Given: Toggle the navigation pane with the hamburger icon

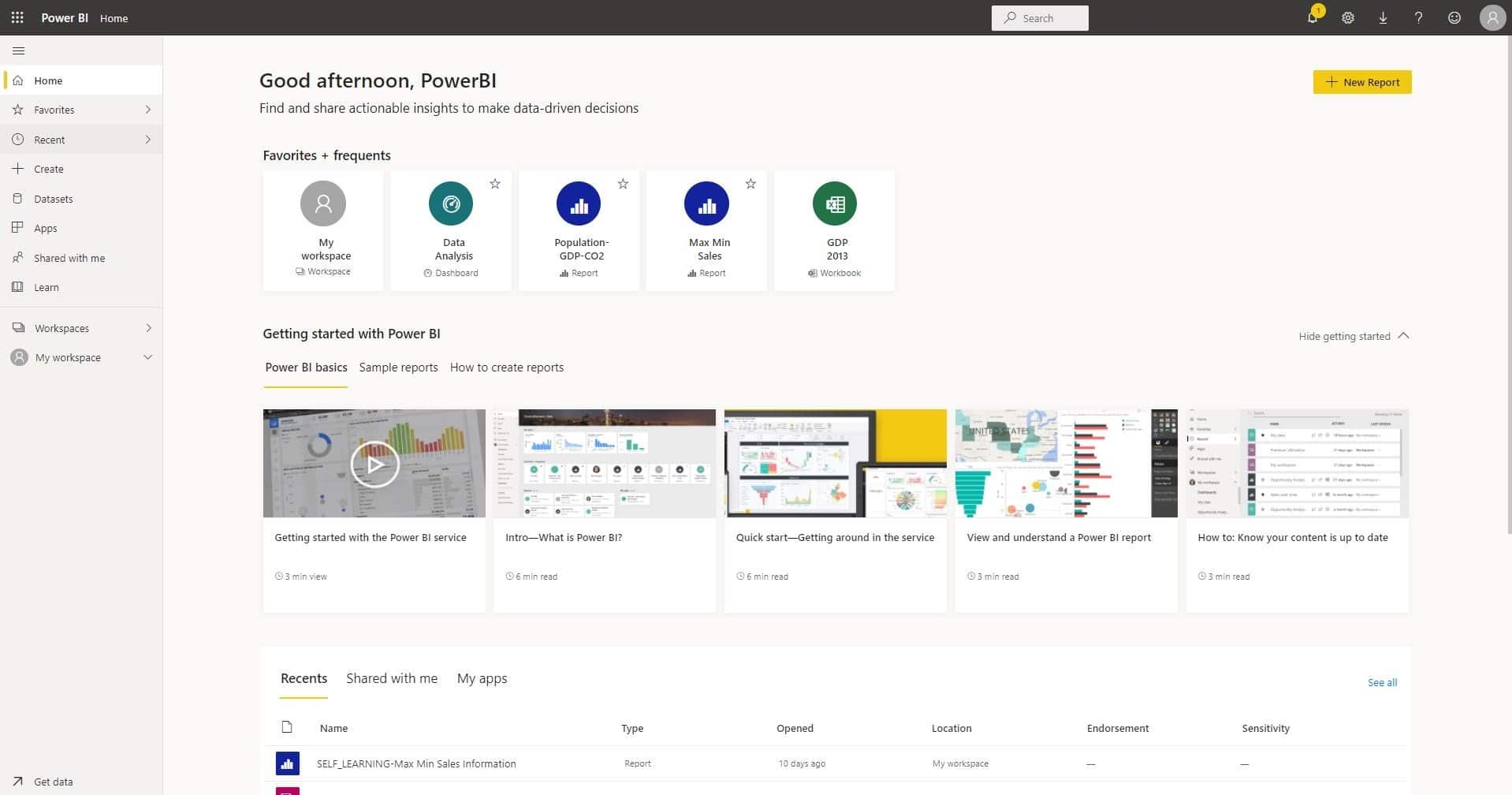Looking at the screenshot, I should pyautogui.click(x=18, y=50).
